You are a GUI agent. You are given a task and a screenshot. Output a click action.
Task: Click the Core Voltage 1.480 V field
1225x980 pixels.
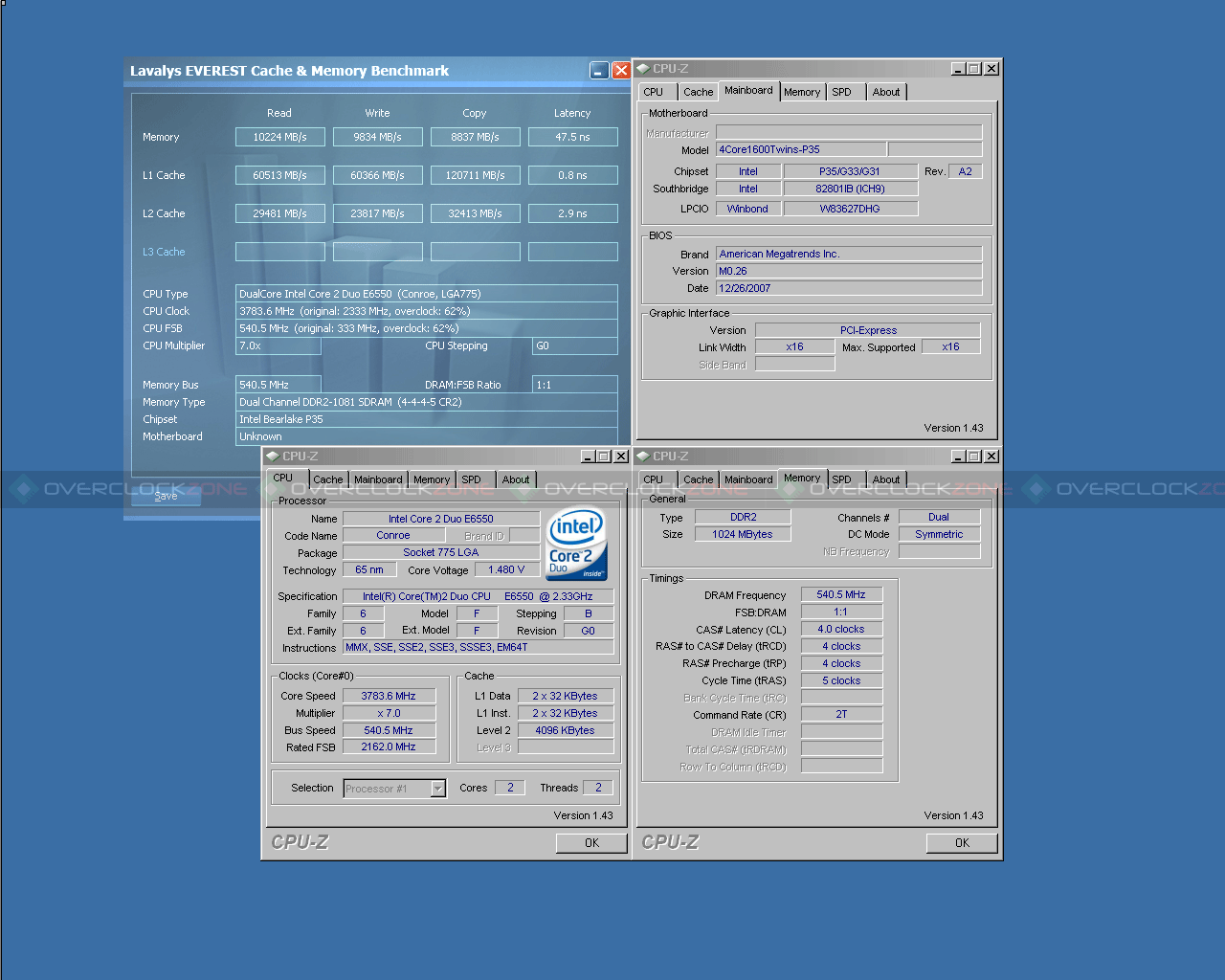point(506,570)
